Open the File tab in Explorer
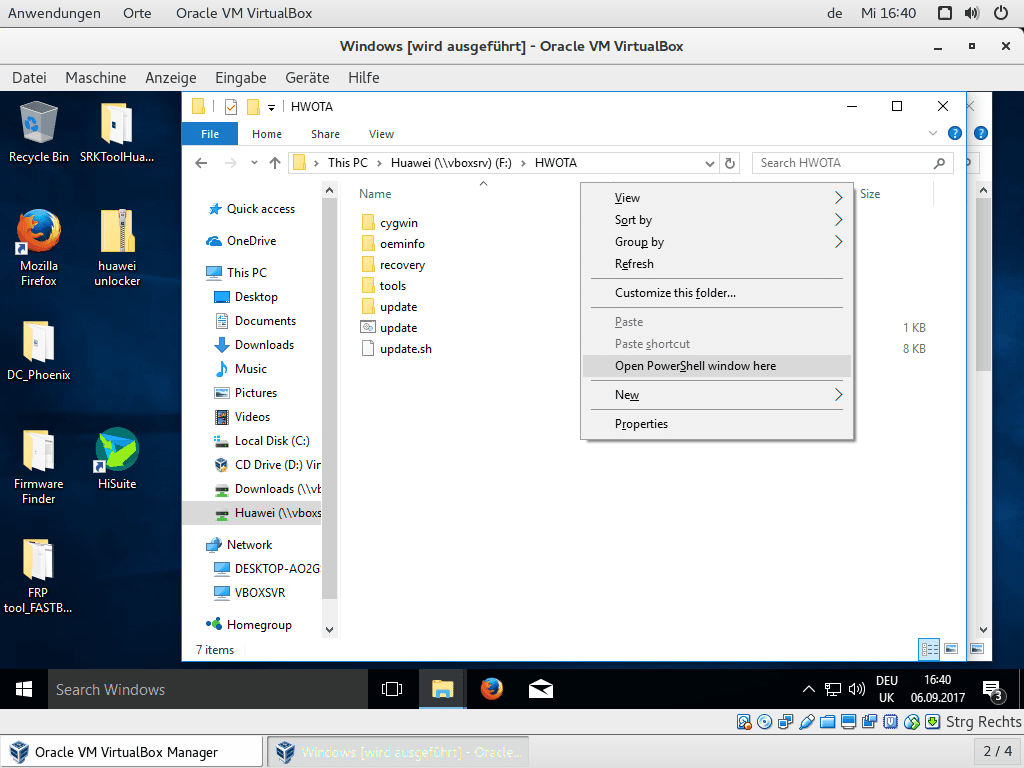Image resolution: width=1024 pixels, height=768 pixels. 210,134
